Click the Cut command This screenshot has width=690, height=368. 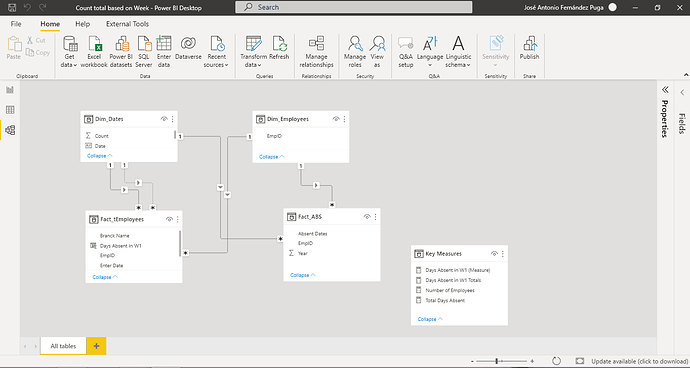coord(36,40)
